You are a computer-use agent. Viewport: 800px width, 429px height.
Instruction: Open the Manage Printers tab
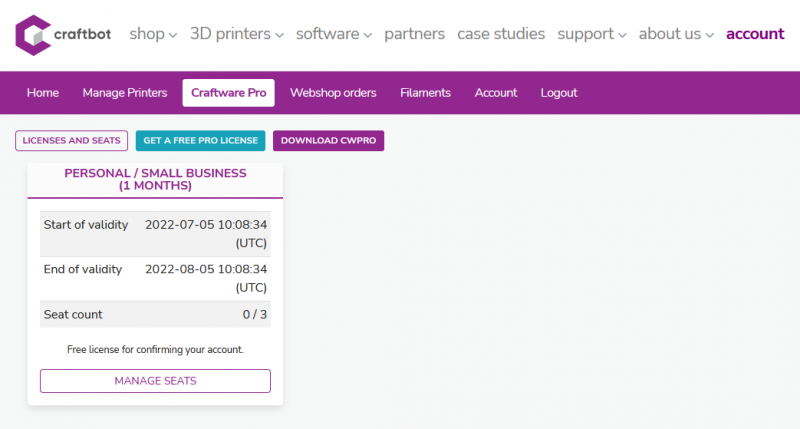click(125, 93)
